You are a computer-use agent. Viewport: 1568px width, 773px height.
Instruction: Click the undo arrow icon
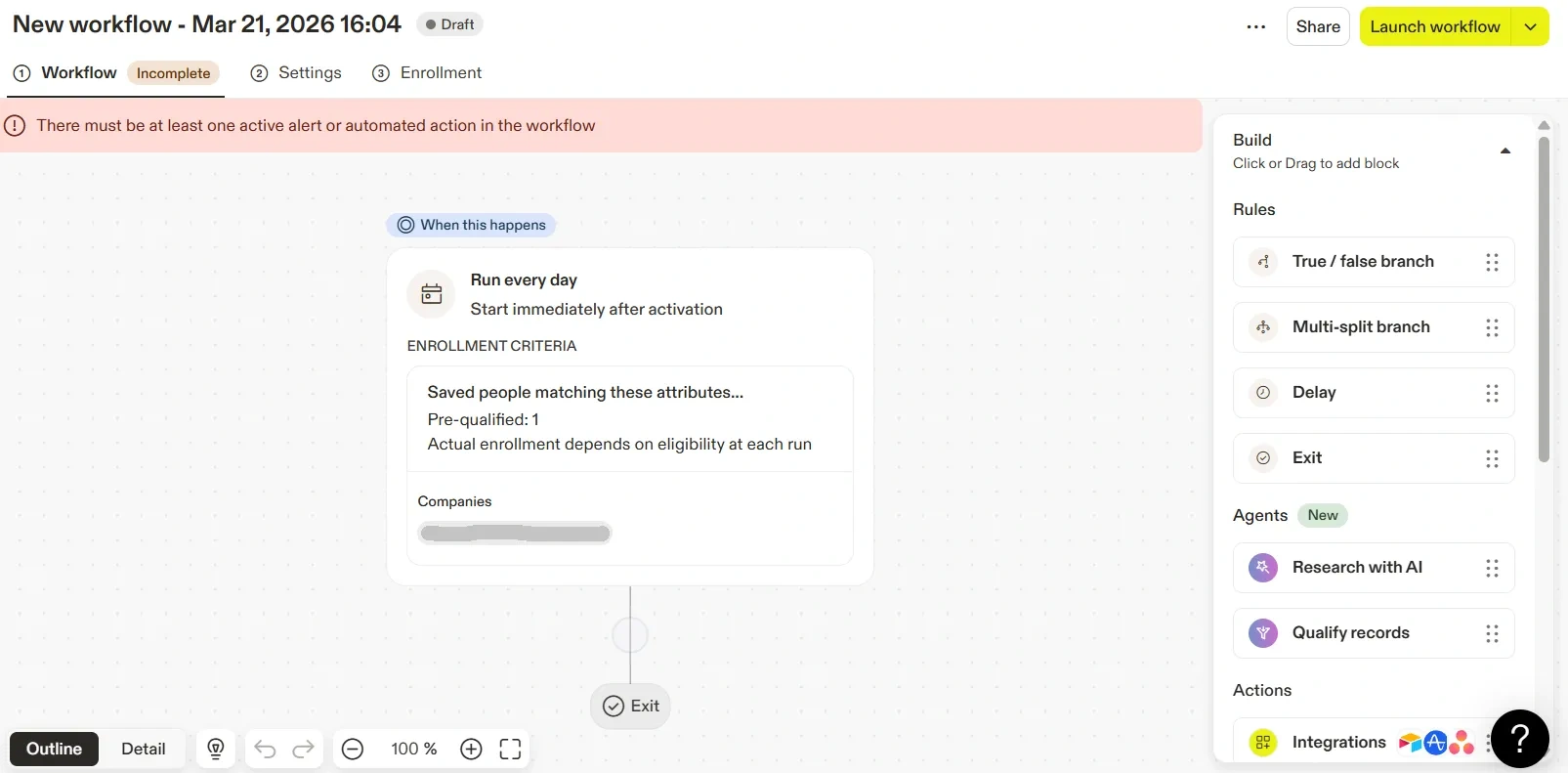265,749
